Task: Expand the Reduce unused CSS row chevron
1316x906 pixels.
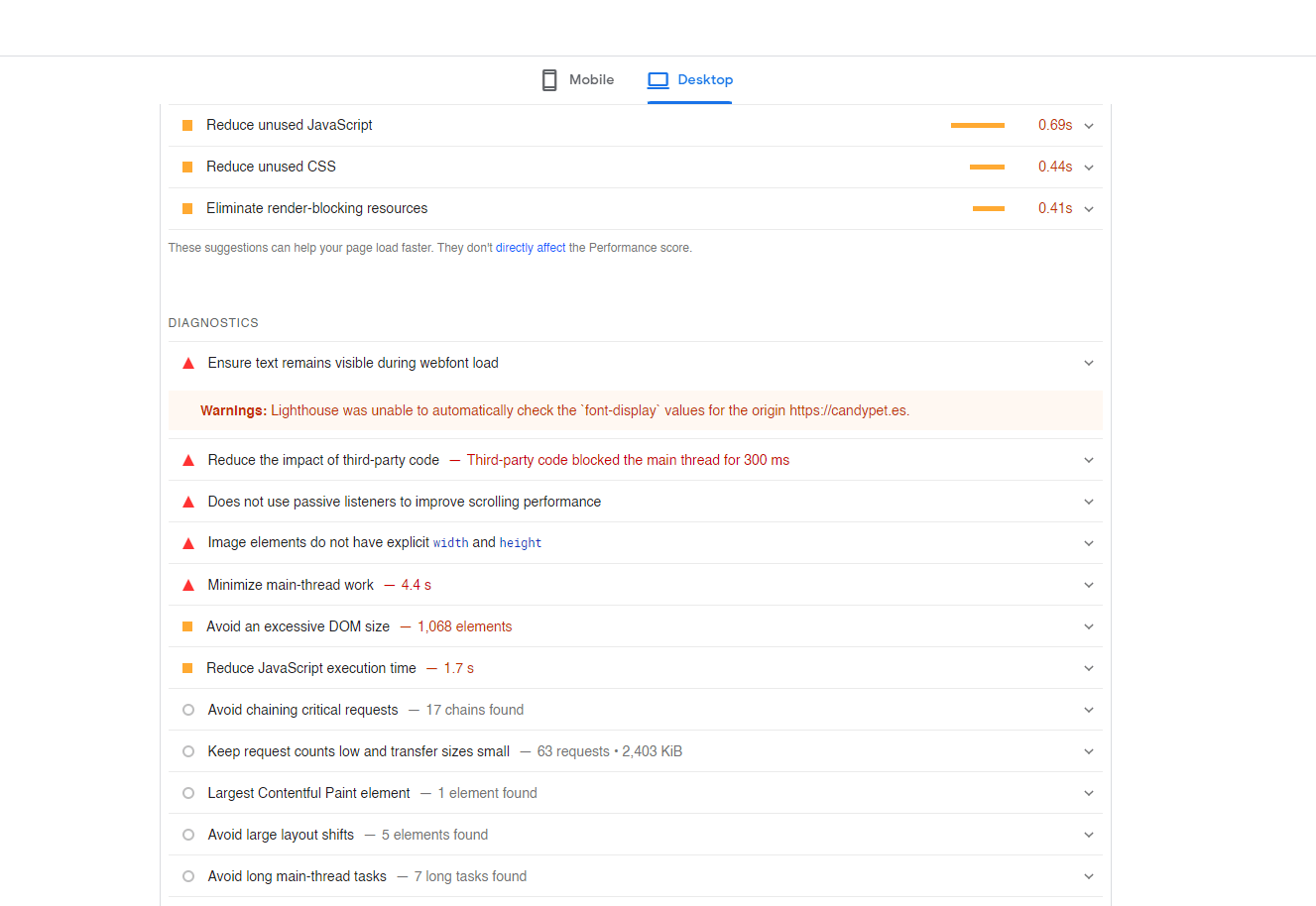Action: point(1089,168)
